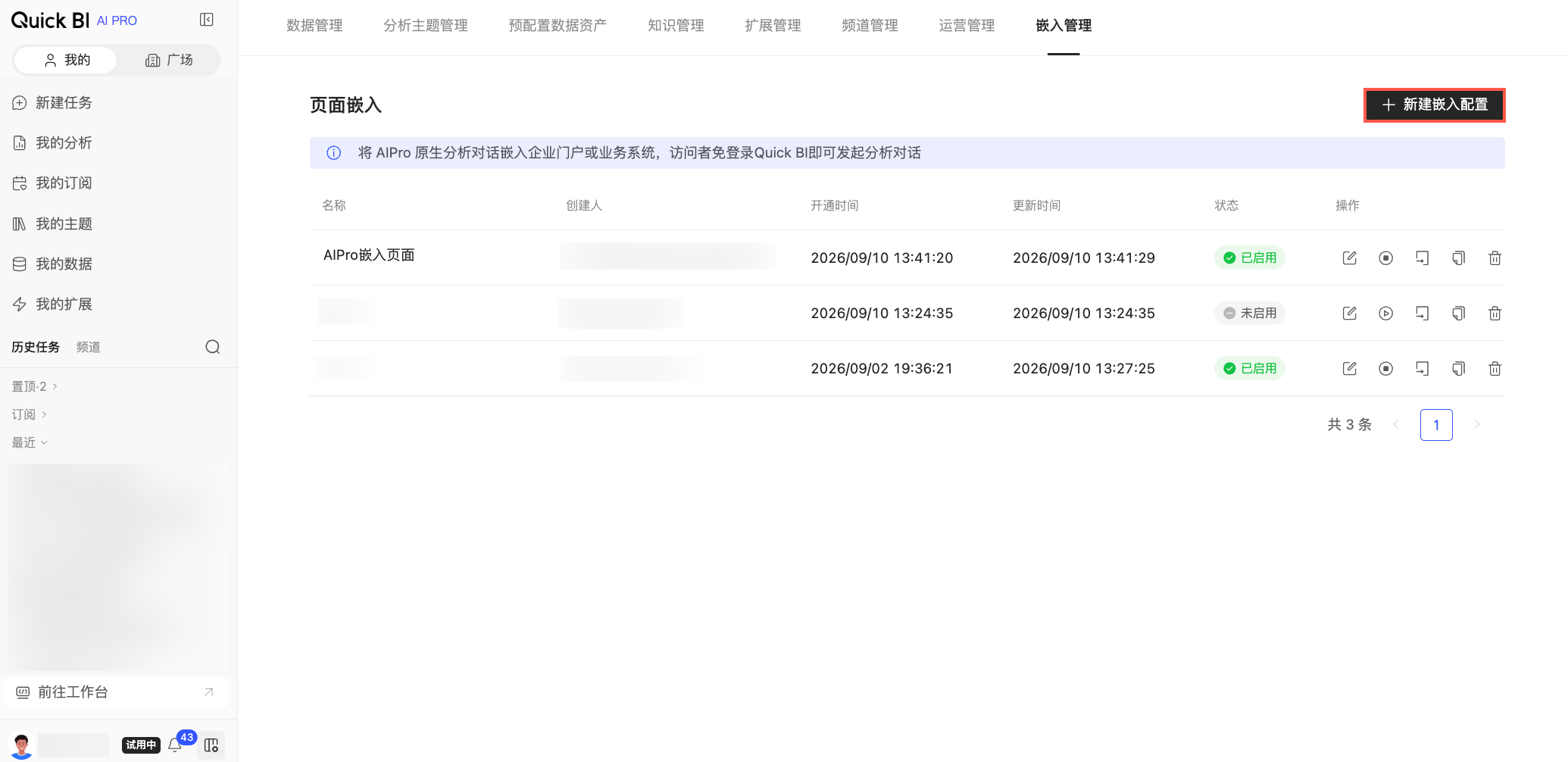Click the info icon in the blue banner
This screenshot has height=762, width=1568.
[333, 153]
